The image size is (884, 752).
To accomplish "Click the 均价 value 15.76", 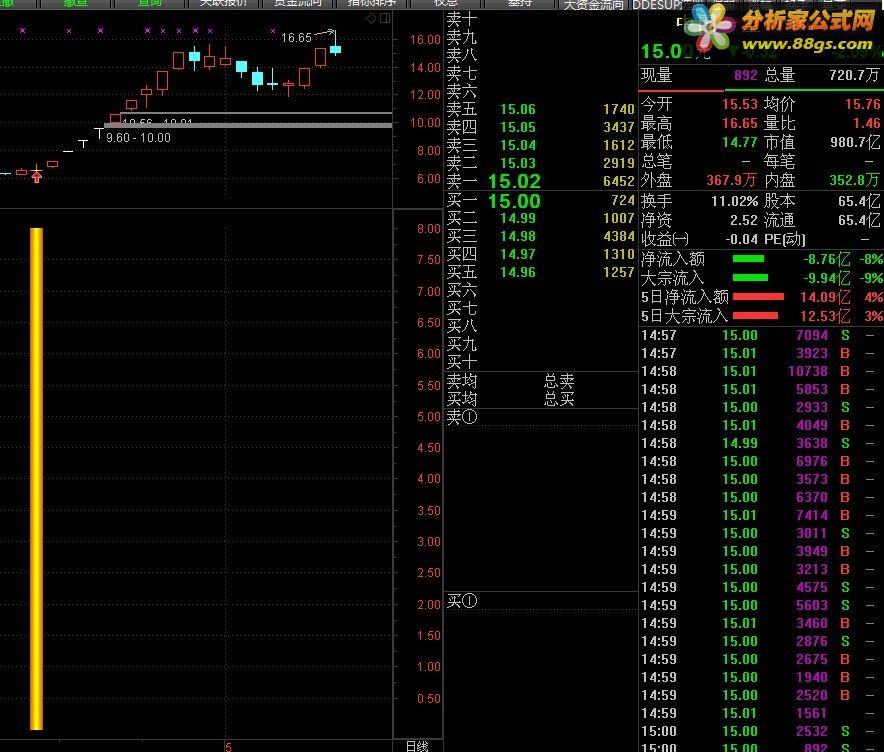I will (863, 104).
